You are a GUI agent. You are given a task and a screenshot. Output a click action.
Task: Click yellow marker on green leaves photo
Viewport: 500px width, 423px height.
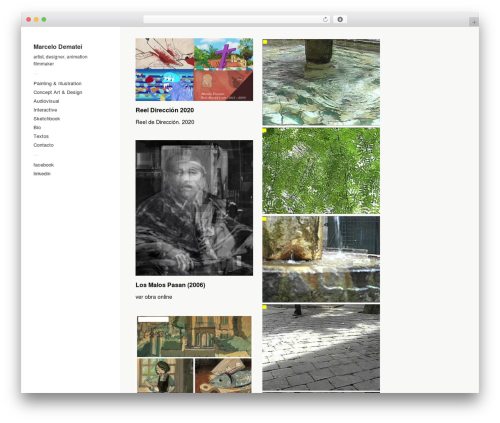click(x=265, y=130)
